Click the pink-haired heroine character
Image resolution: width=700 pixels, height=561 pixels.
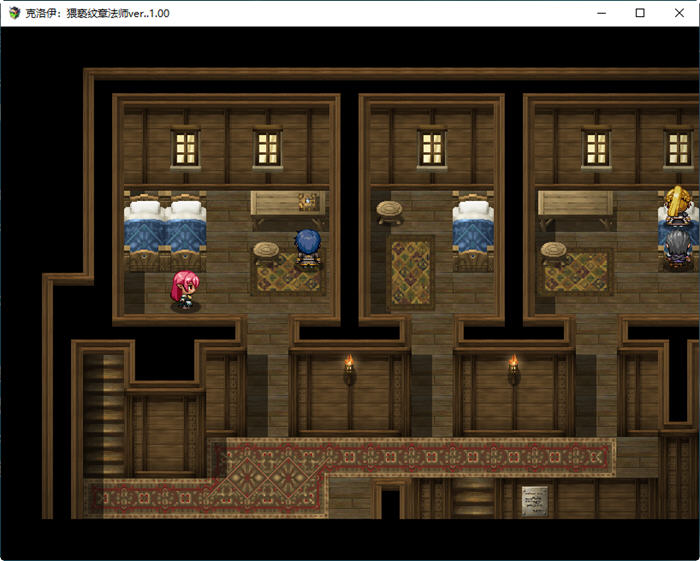[x=185, y=291]
